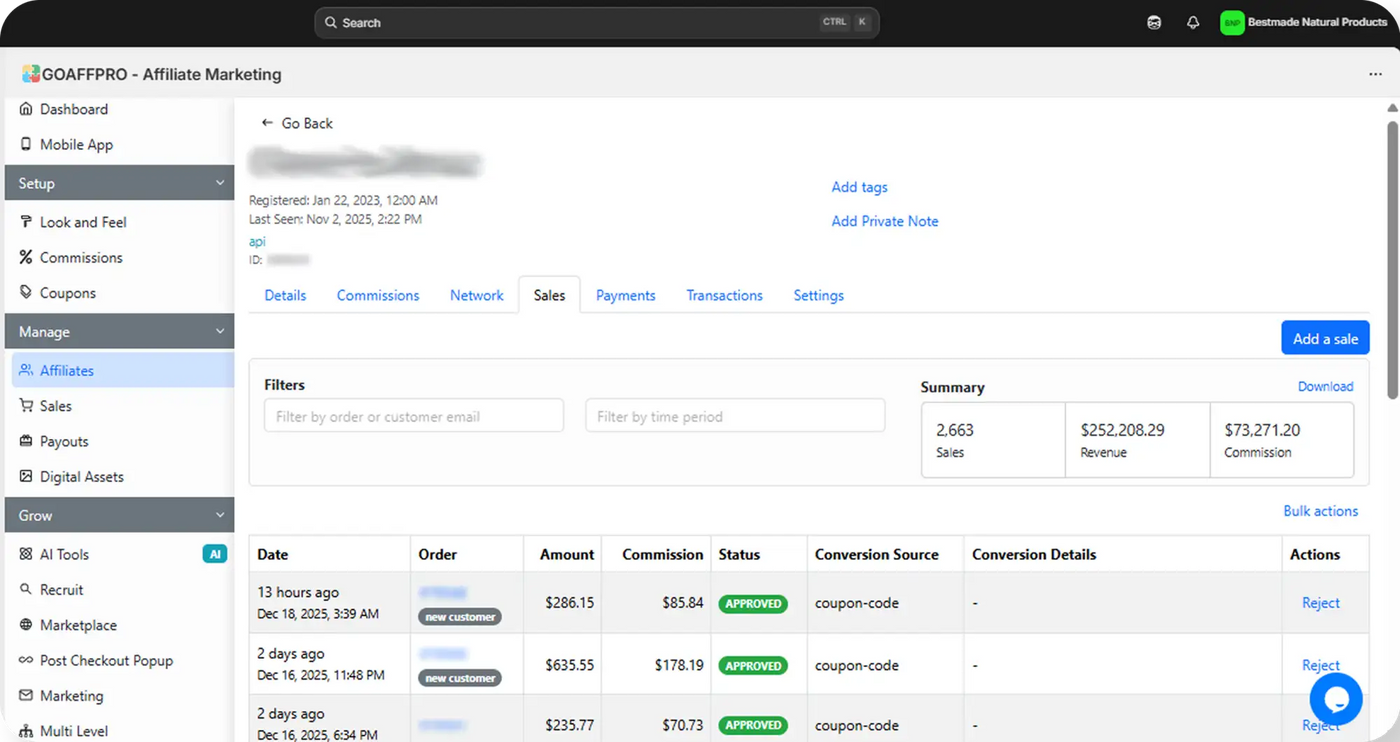
Task: Open the Mobile App section
Action: 78,144
